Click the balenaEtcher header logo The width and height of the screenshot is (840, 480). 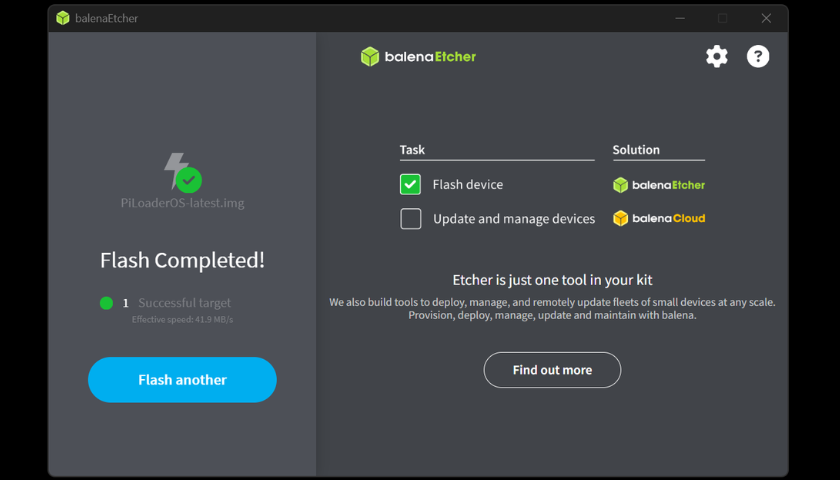(418, 57)
